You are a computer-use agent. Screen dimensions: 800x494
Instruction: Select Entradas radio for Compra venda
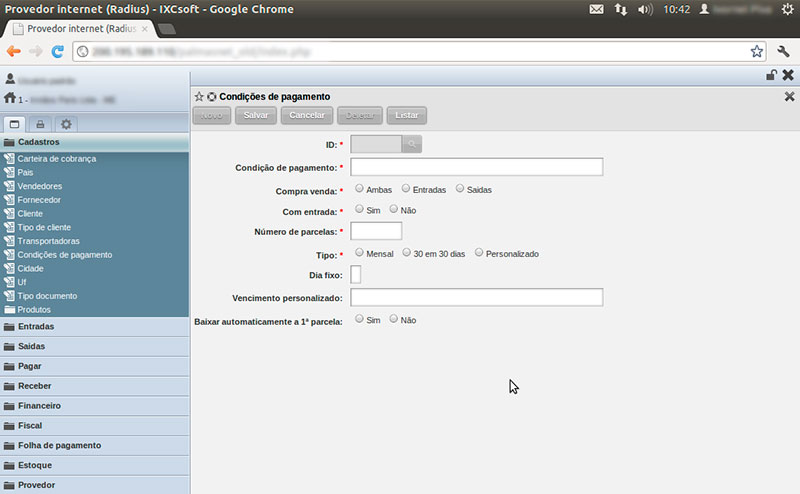[406, 188]
